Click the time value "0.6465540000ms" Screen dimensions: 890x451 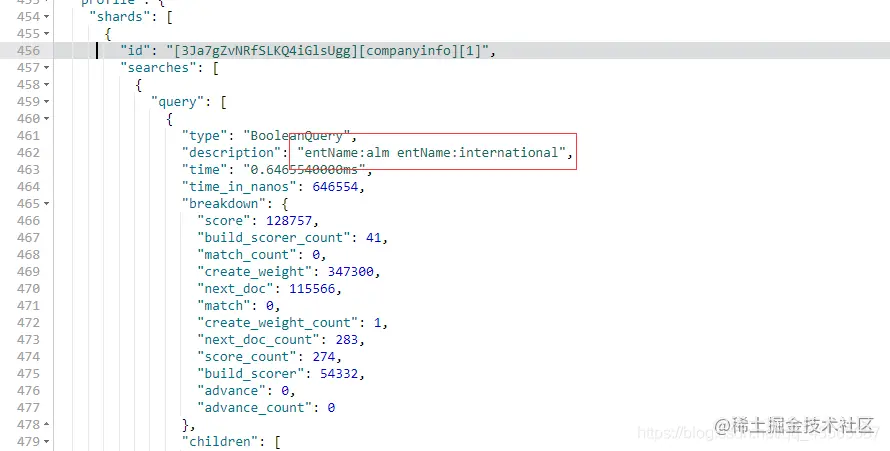(304, 170)
